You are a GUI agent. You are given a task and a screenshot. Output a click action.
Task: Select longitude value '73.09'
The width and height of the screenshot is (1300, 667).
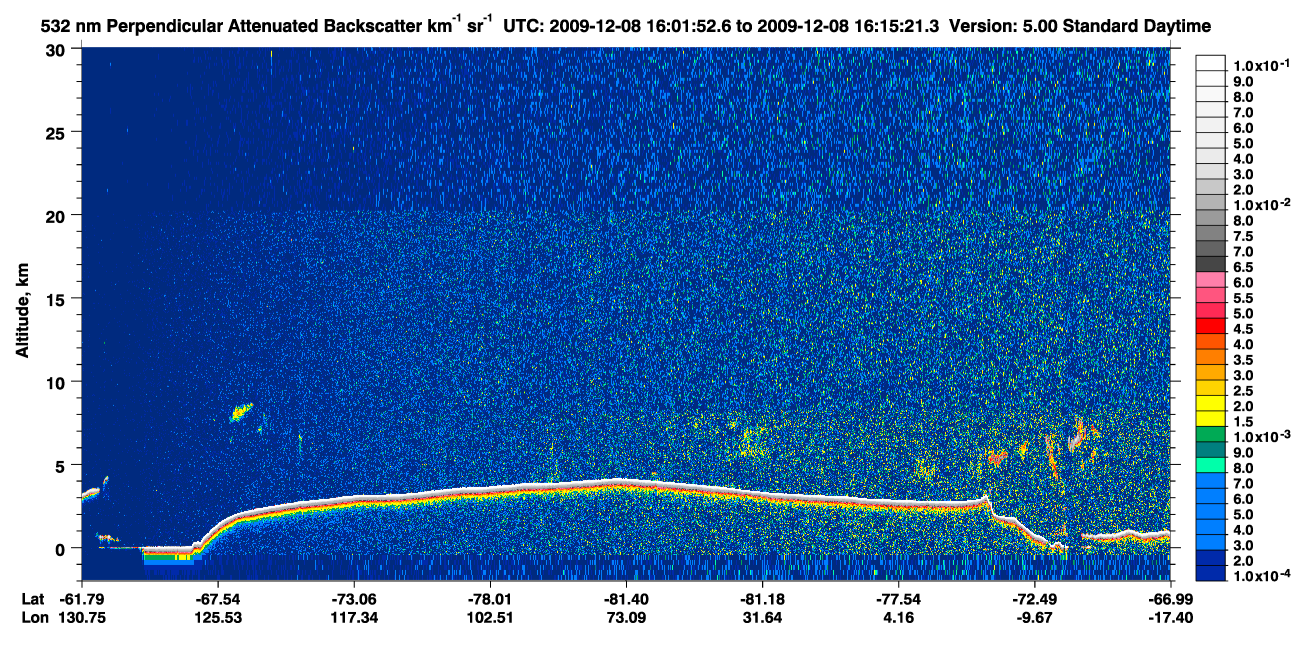(x=625, y=617)
